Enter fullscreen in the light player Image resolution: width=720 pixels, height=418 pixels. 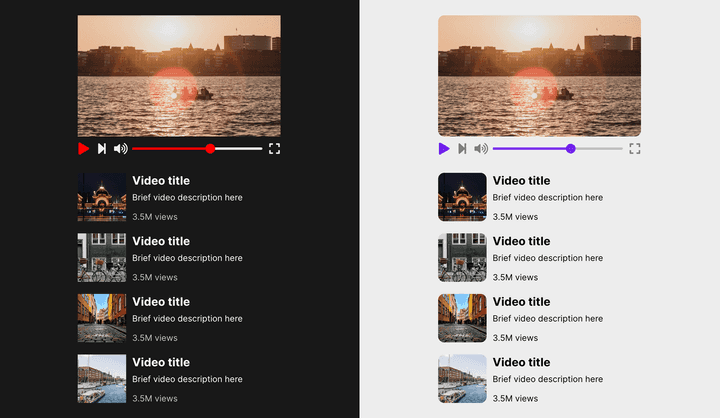tap(634, 148)
